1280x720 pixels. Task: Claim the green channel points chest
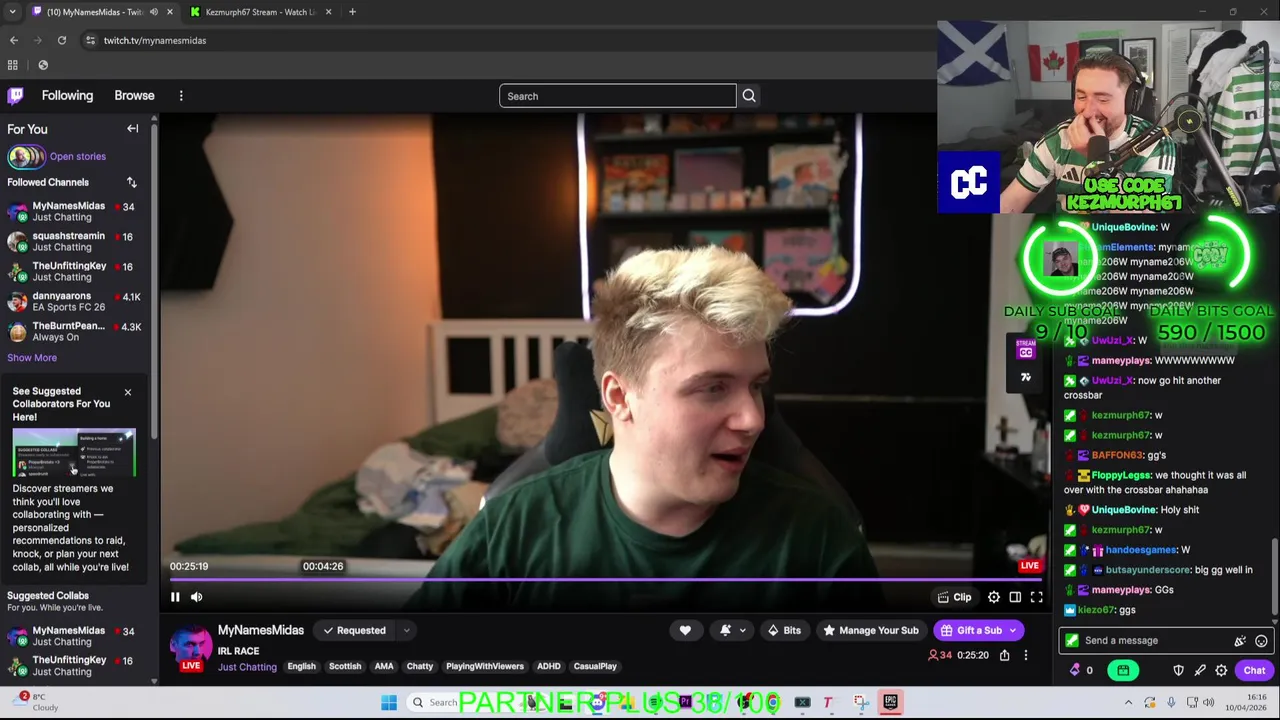pos(1123,671)
